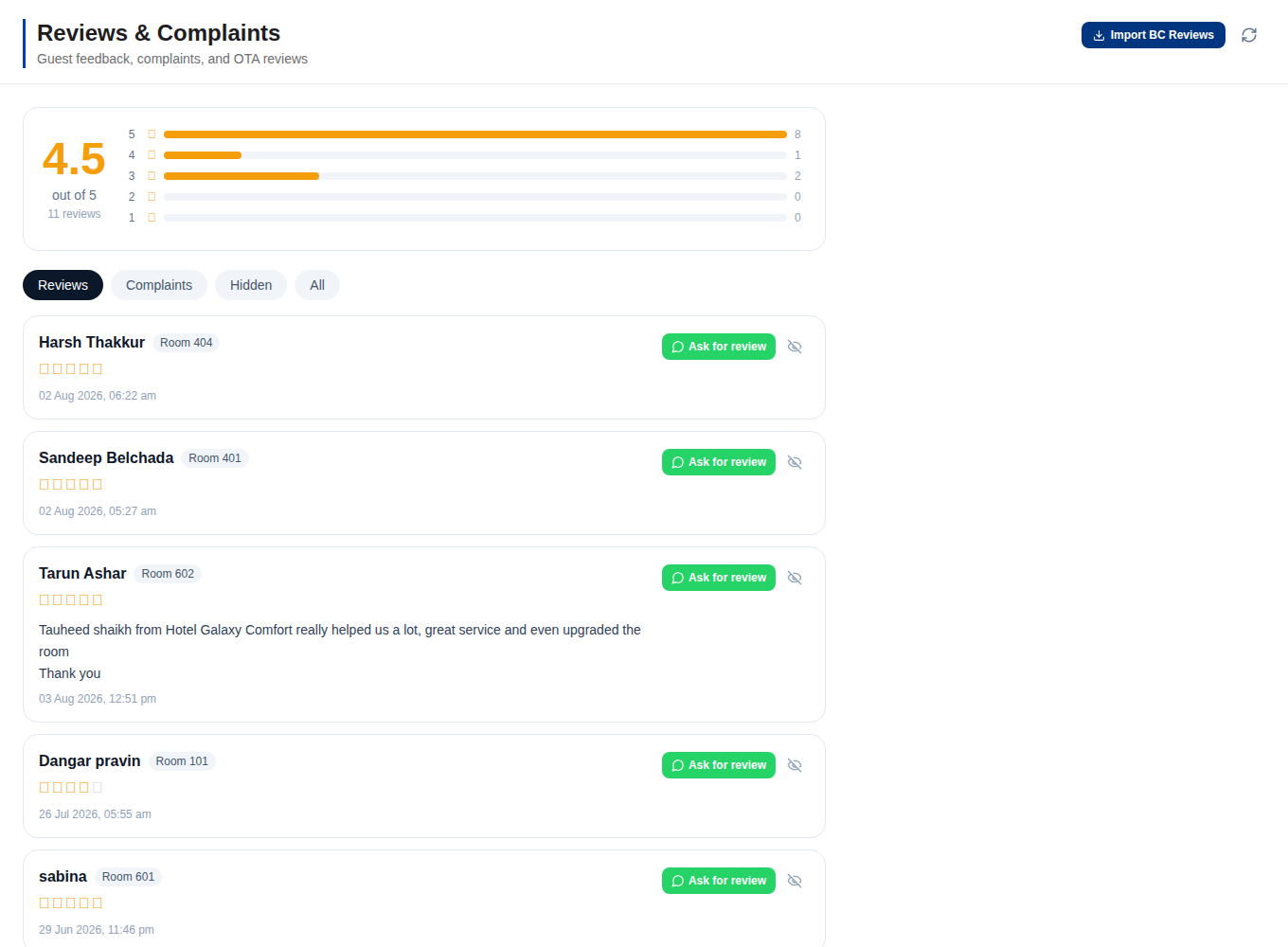Click the refresh icon beside Import BC Reviews
Viewport: 1288px width, 947px height.
coord(1249,35)
